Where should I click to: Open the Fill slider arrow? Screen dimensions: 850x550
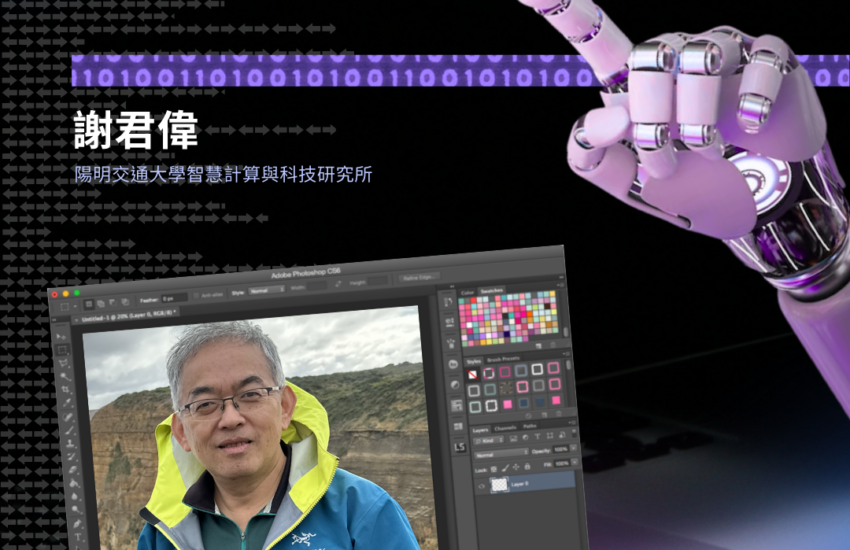pyautogui.click(x=575, y=462)
